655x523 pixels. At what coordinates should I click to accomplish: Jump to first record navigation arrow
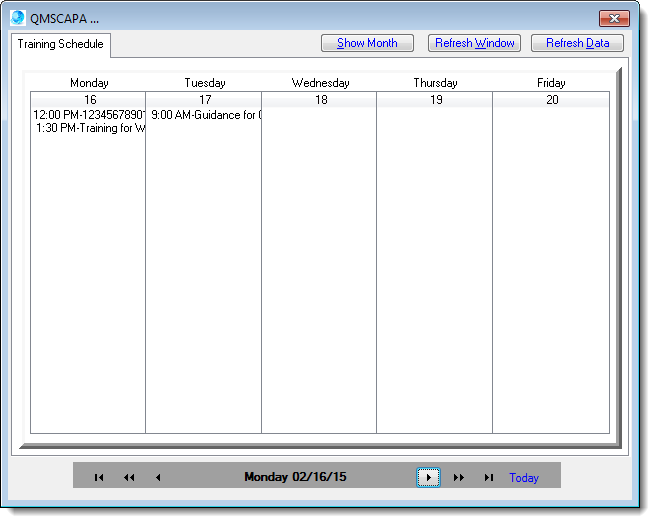(x=99, y=478)
